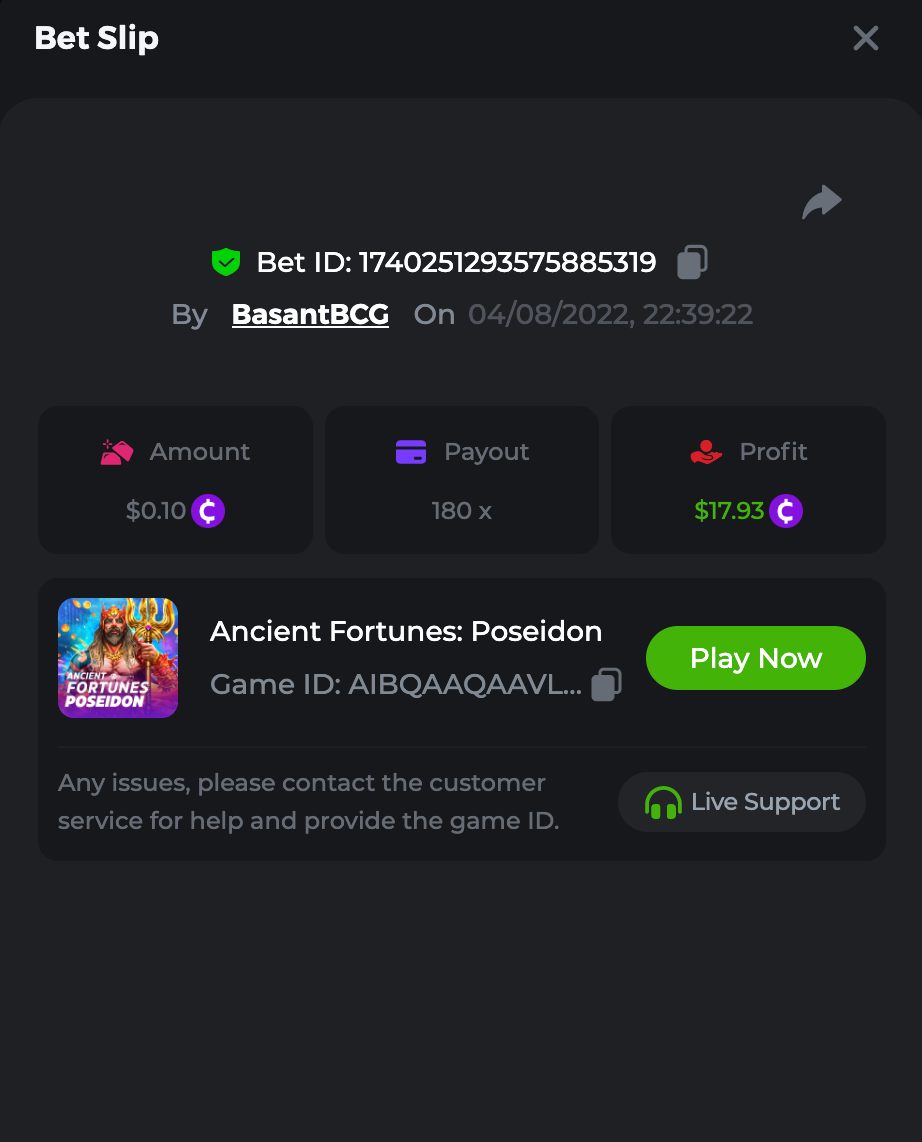Click the pink Amount icon
This screenshot has width=922, height=1142.
[117, 453]
